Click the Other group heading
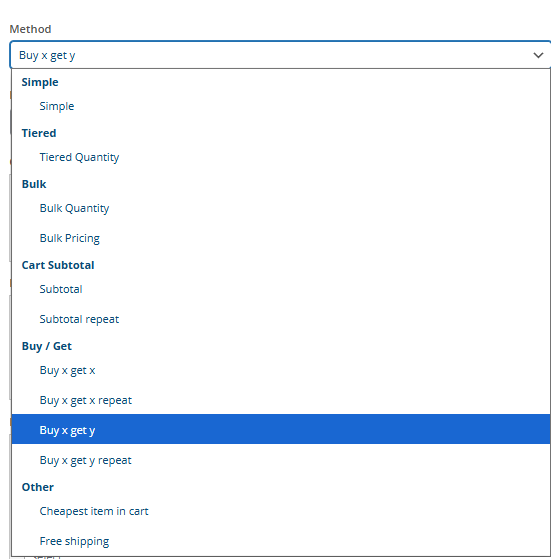 coord(38,487)
